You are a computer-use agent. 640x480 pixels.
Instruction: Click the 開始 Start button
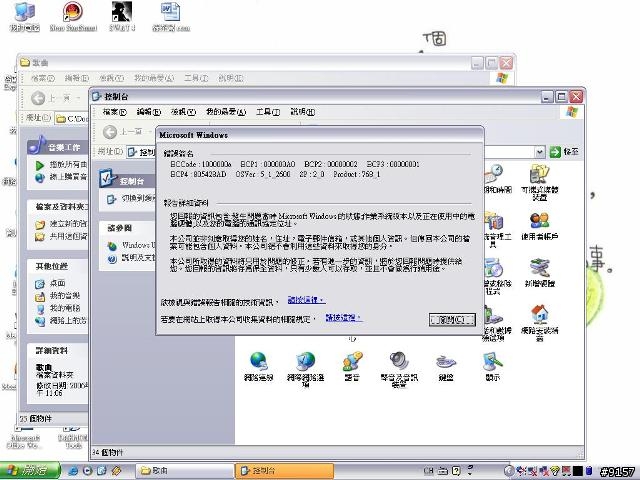(30, 471)
